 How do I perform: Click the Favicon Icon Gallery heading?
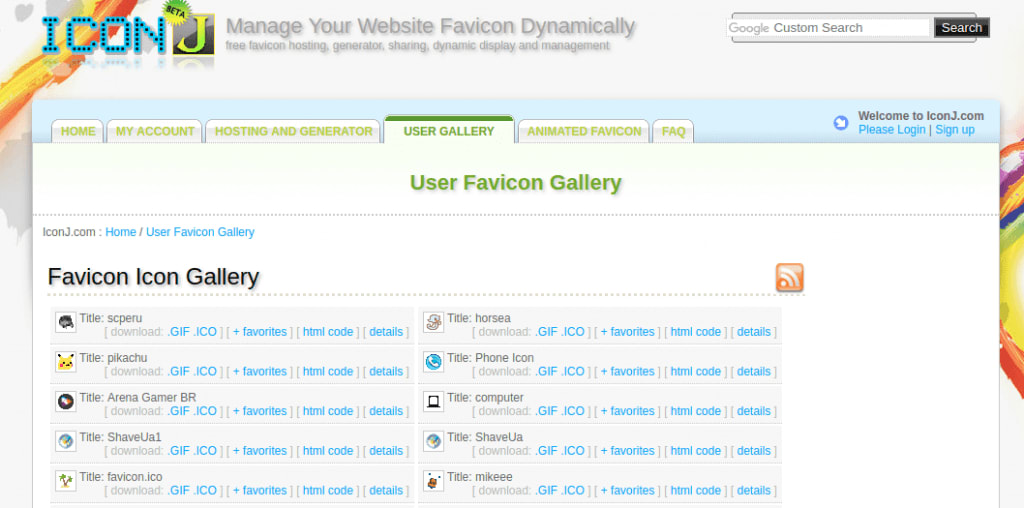(153, 277)
